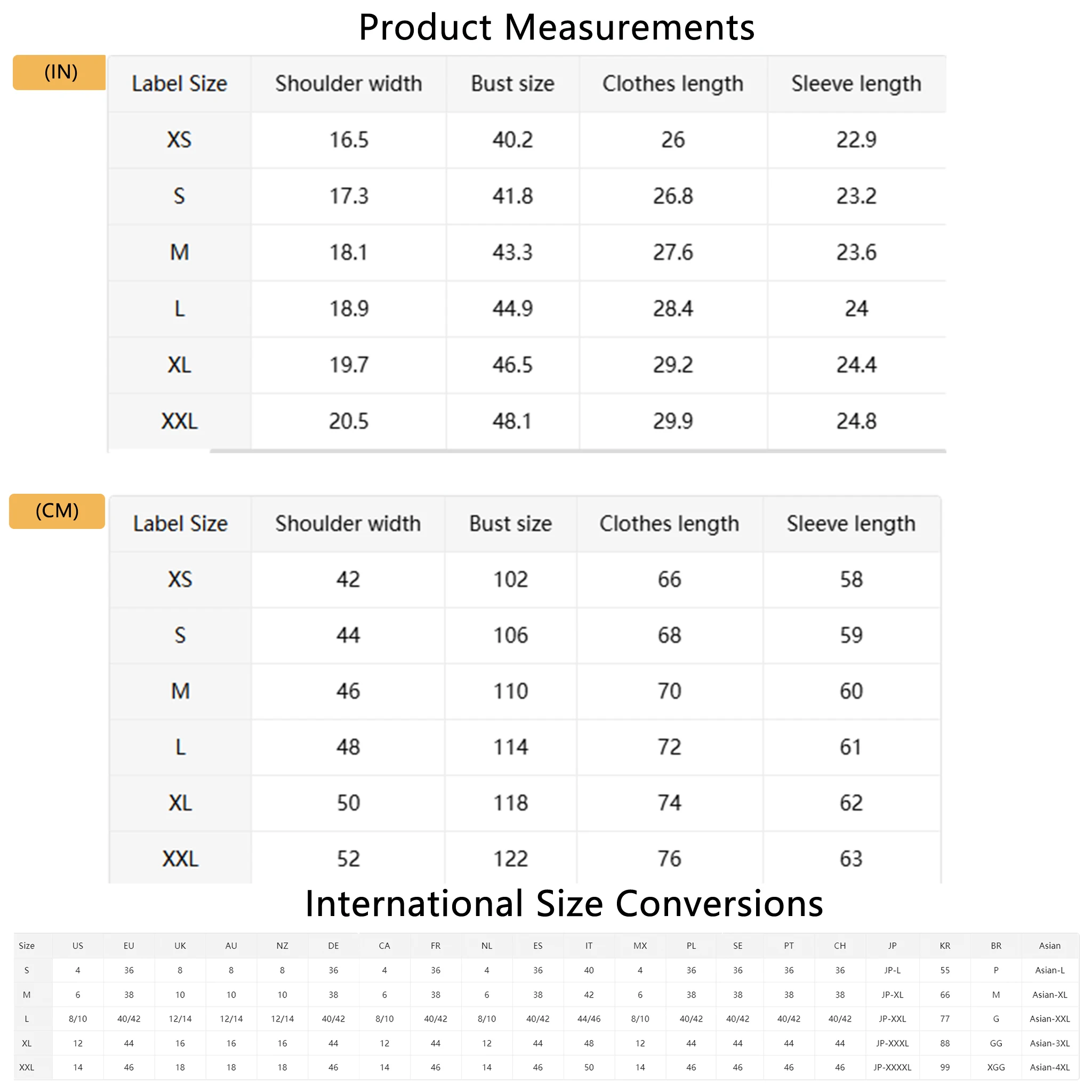Click Bust size header in CM table
This screenshot has width=1092, height=1092.
click(510, 524)
